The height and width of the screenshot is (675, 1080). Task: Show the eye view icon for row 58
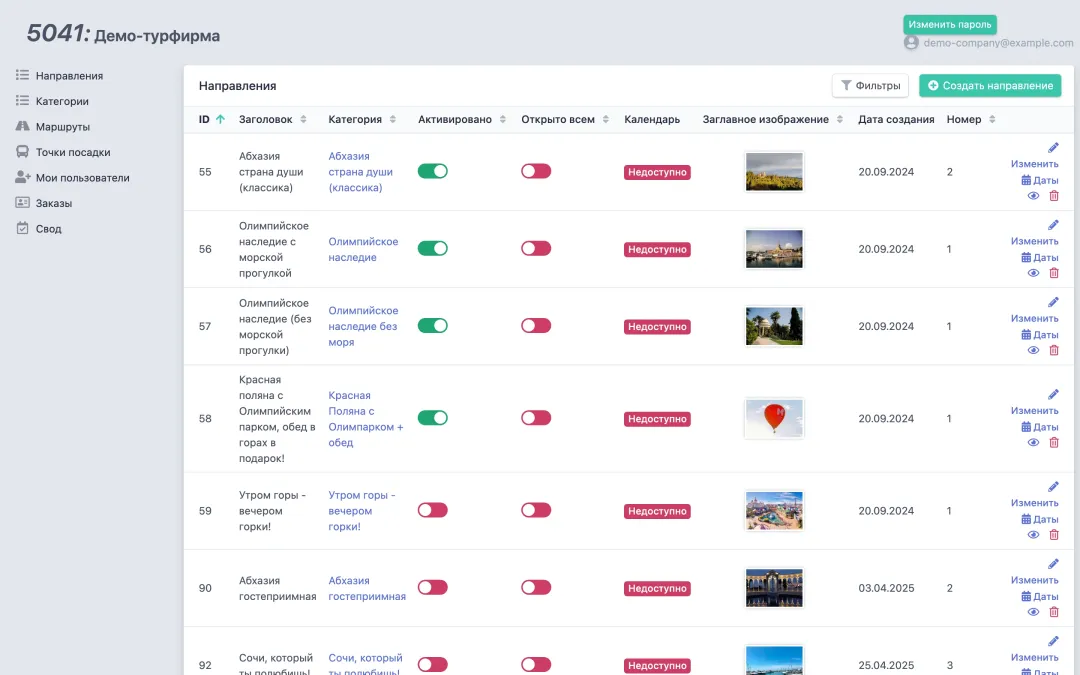click(1033, 442)
